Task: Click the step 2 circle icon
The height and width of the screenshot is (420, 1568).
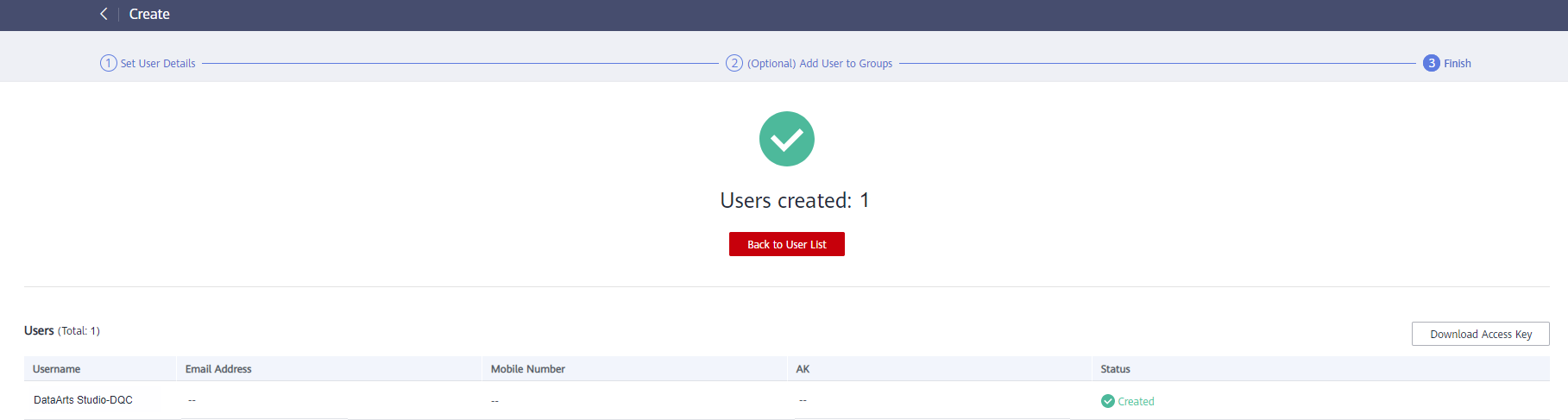Action: [734, 63]
